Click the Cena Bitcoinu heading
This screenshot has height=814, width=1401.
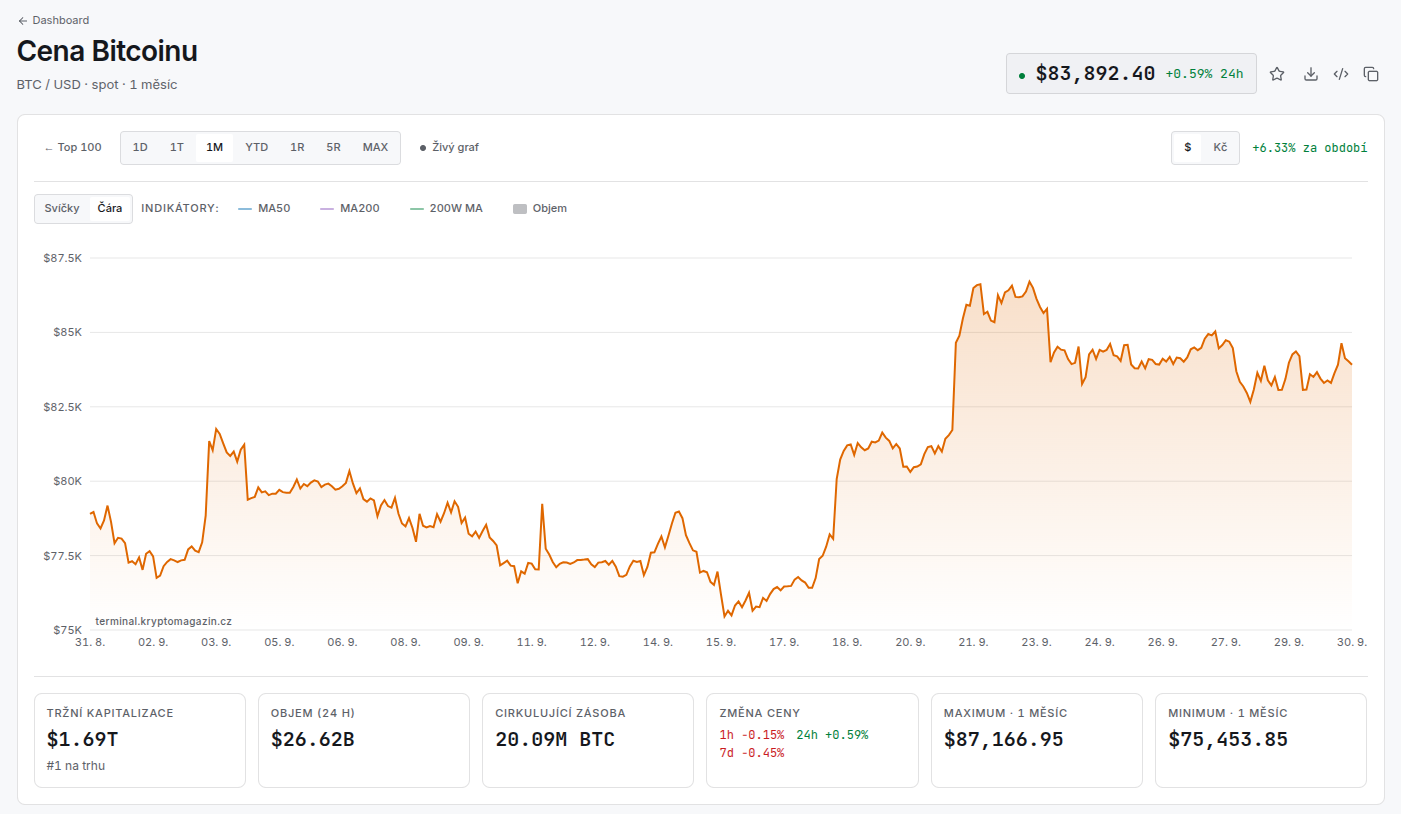[107, 51]
